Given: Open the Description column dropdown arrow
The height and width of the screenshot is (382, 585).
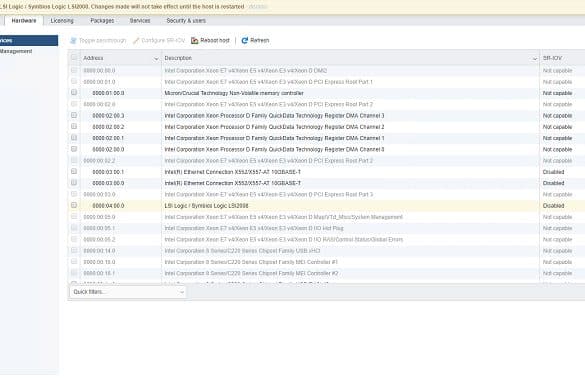Looking at the screenshot, I should point(534,59).
